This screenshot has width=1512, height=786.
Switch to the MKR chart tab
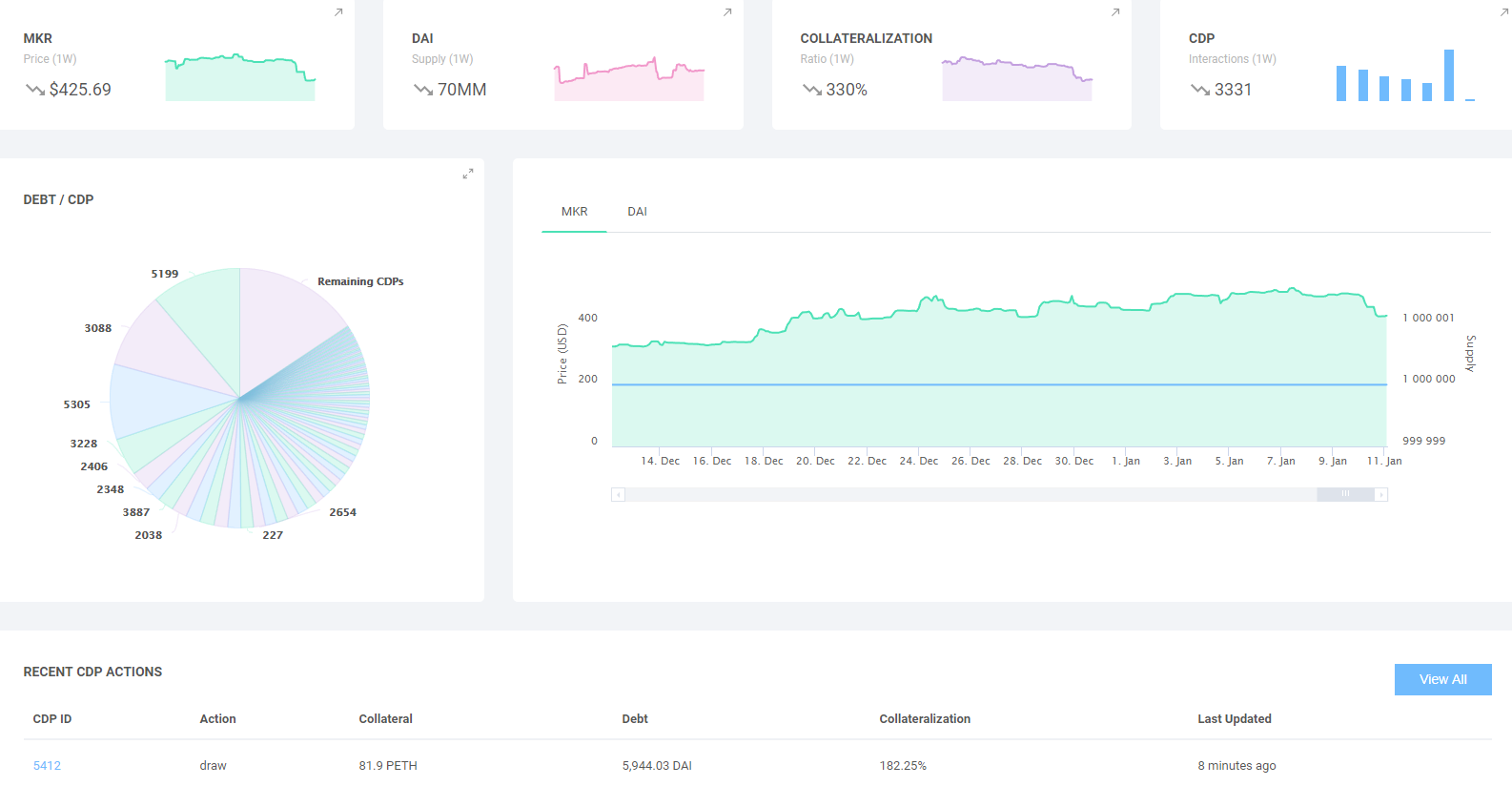pyautogui.click(x=574, y=212)
